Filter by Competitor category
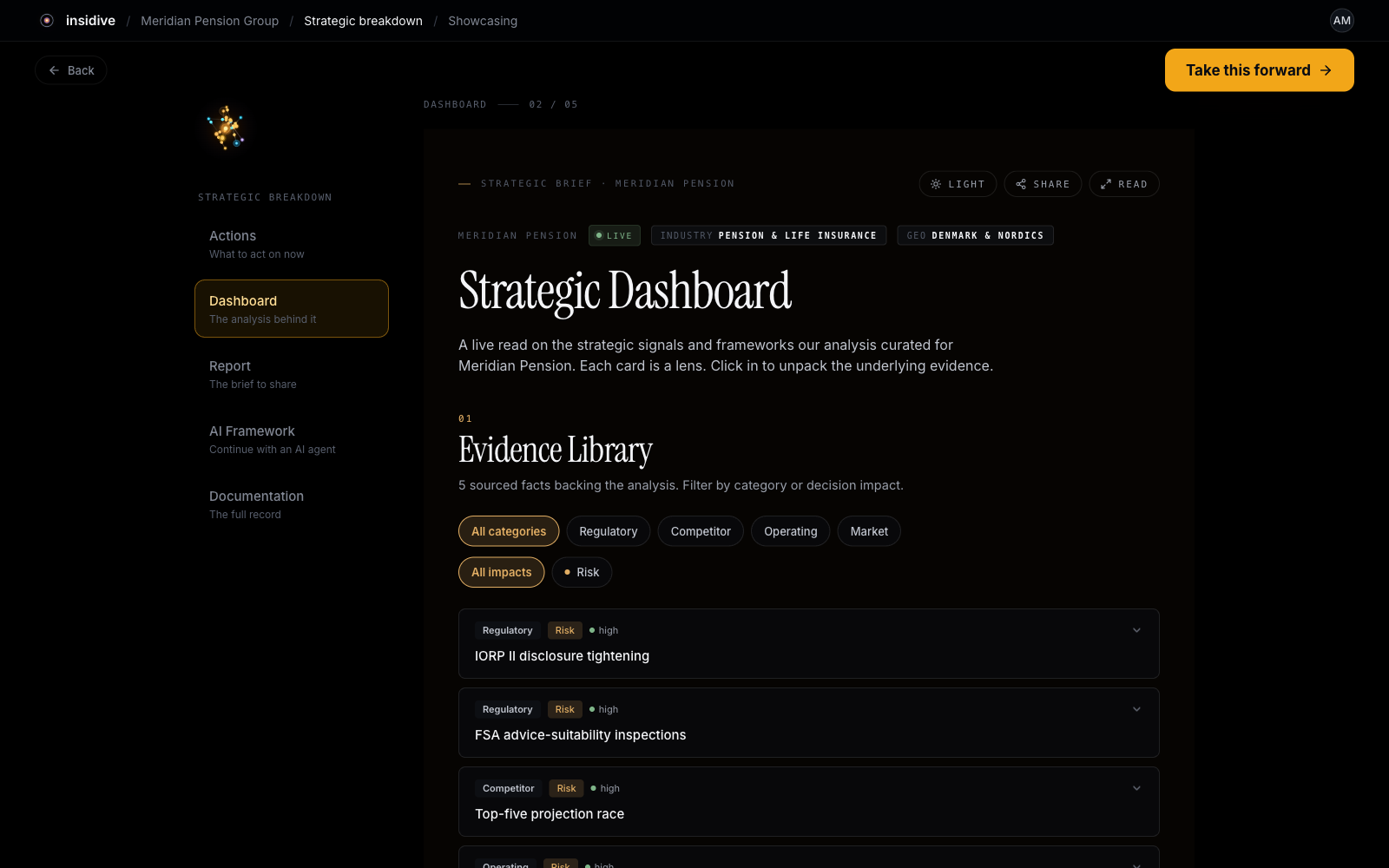This screenshot has width=1389, height=868. tap(701, 531)
